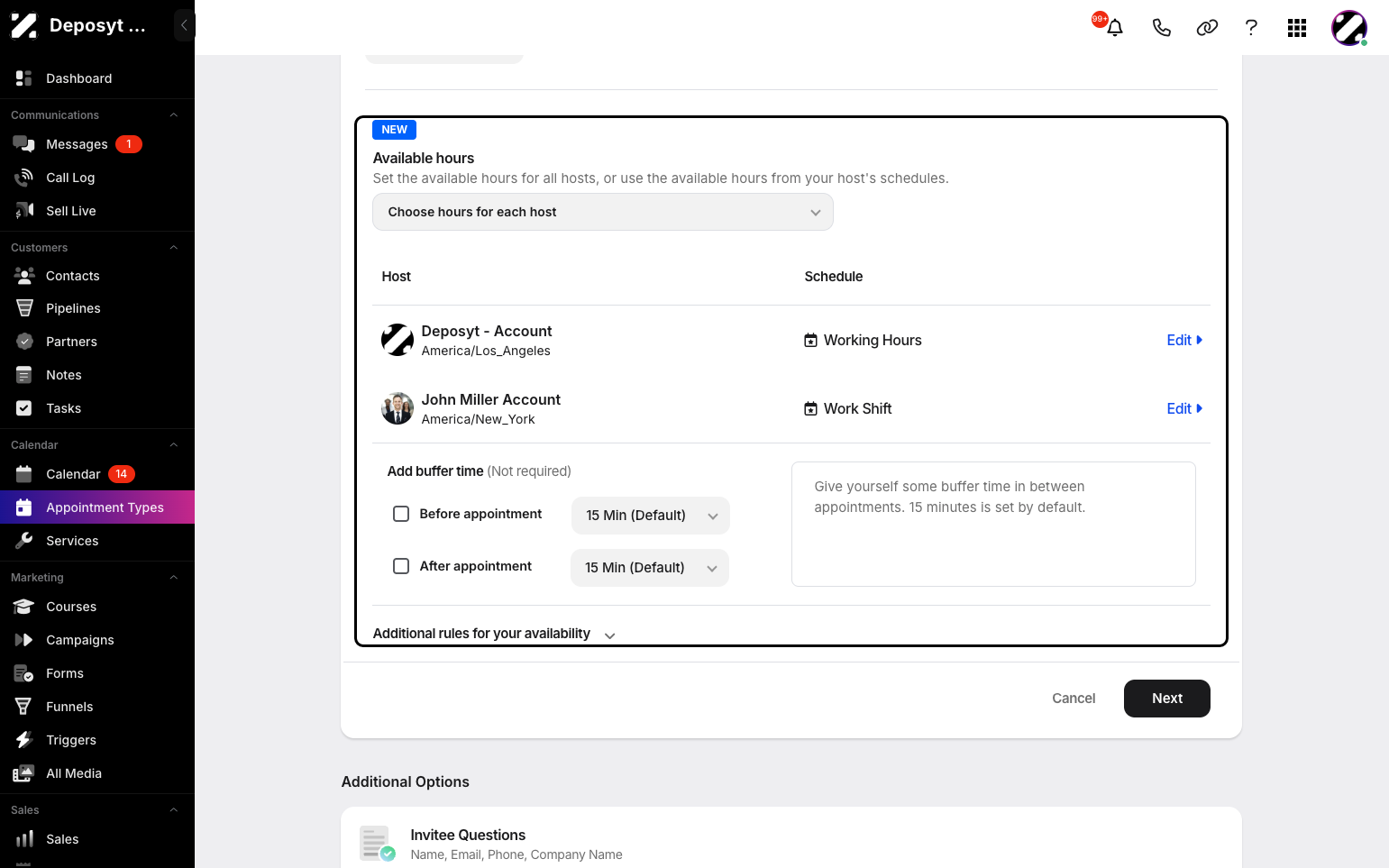Edit the Work Shift schedule
Viewport: 1389px width, 868px height.
(x=1184, y=408)
